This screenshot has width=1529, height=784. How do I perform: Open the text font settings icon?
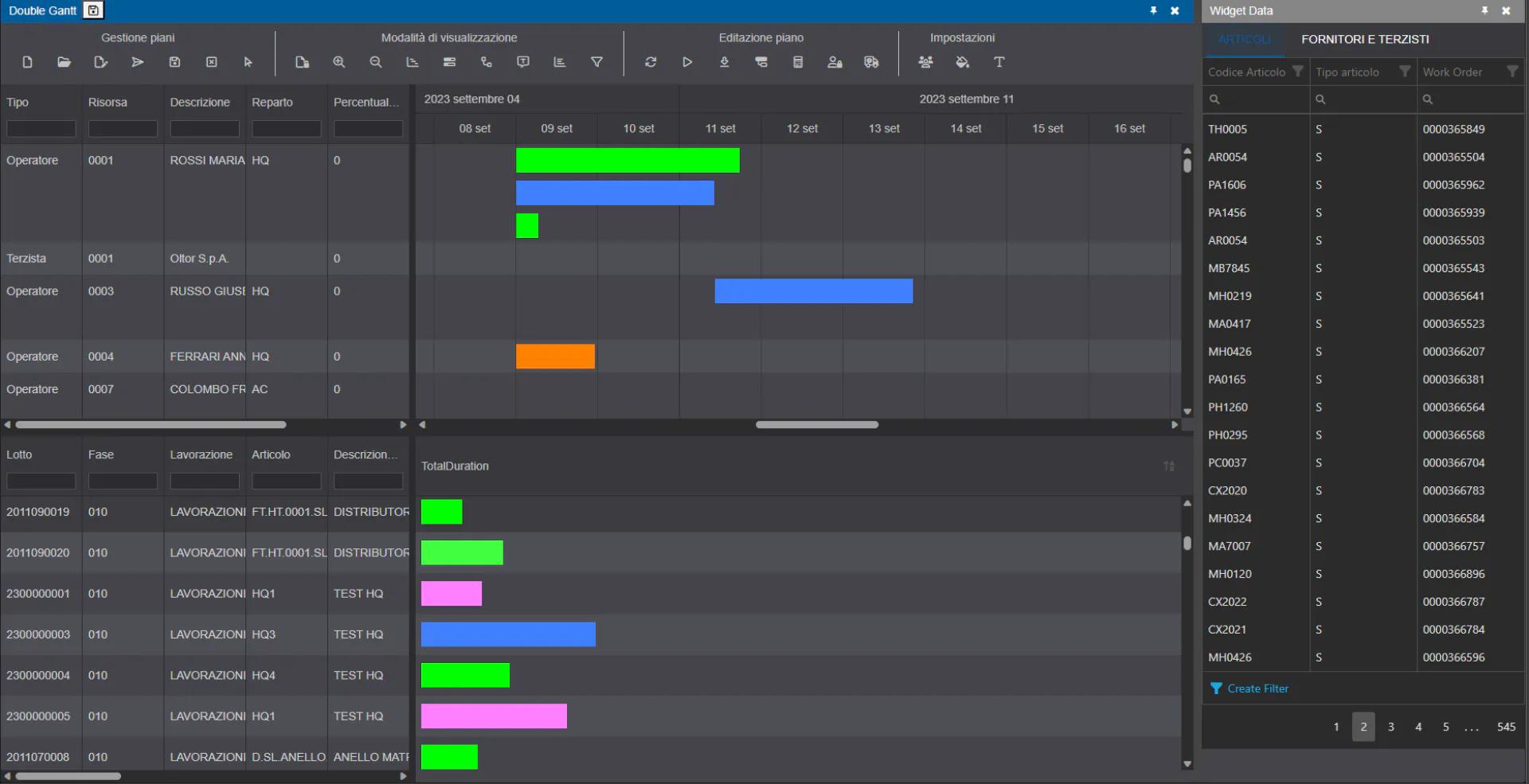click(999, 62)
